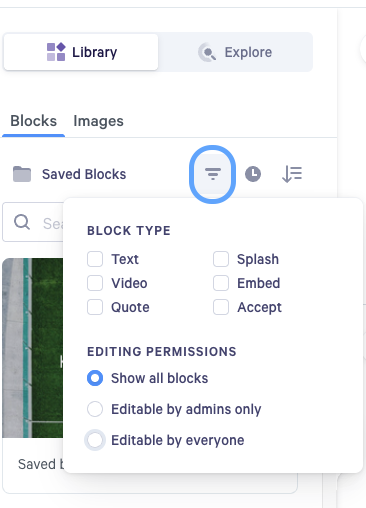Image resolution: width=366 pixels, height=508 pixels.
Task: Toggle the Embed block type checkbox
Action: click(x=221, y=283)
